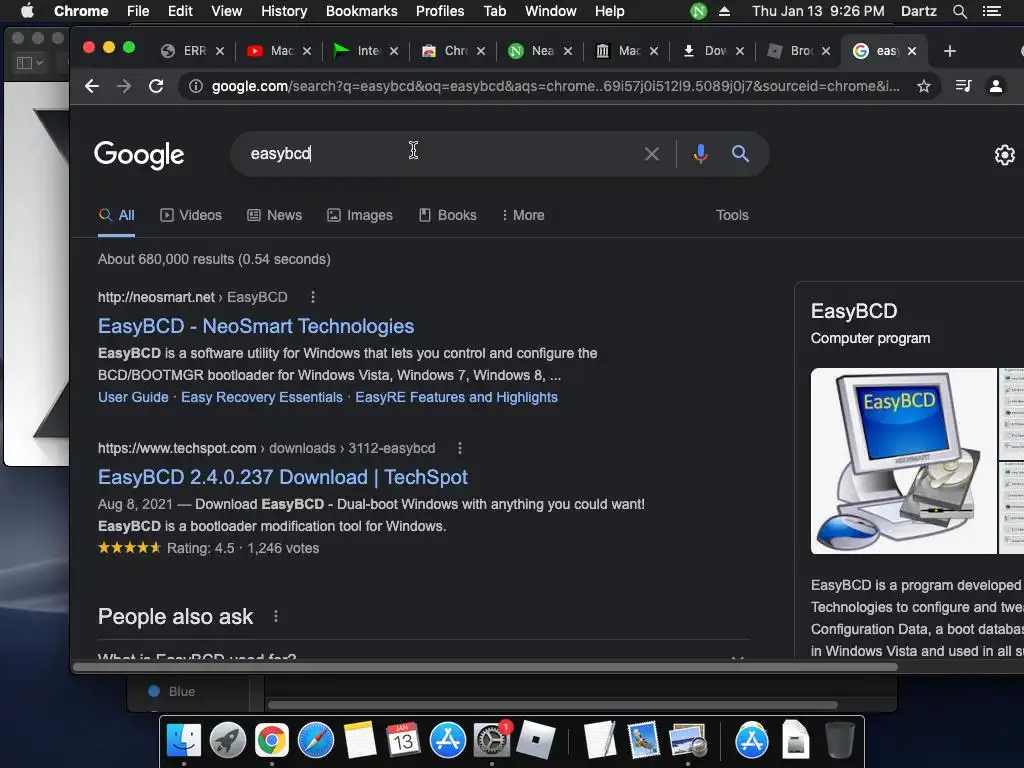Click the horizontal scrollbar of Chrome window

pyautogui.click(x=485, y=667)
